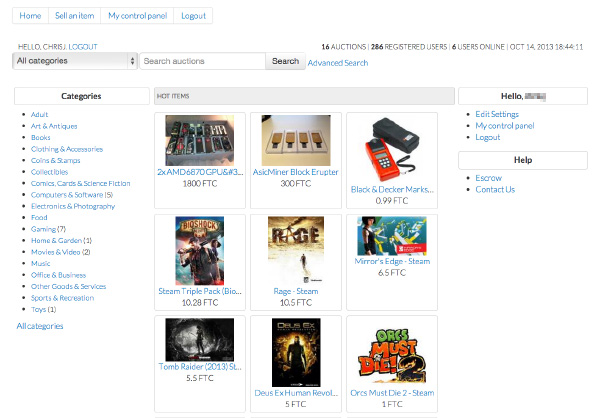This screenshot has height=418, width=600.
Task: Open the AsicMiner Block Erupter image
Action: (296, 140)
